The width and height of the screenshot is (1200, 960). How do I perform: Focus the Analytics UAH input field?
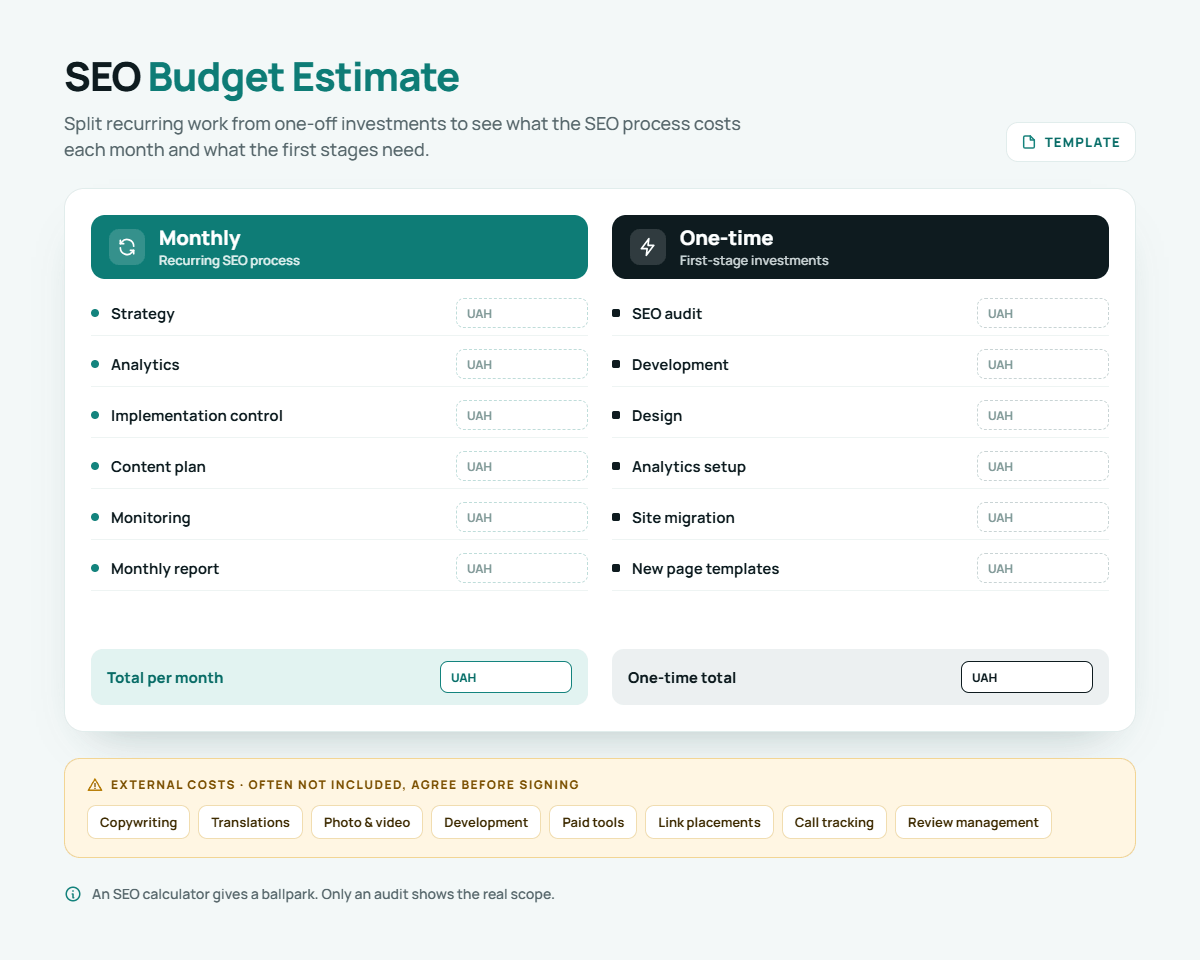click(x=522, y=364)
